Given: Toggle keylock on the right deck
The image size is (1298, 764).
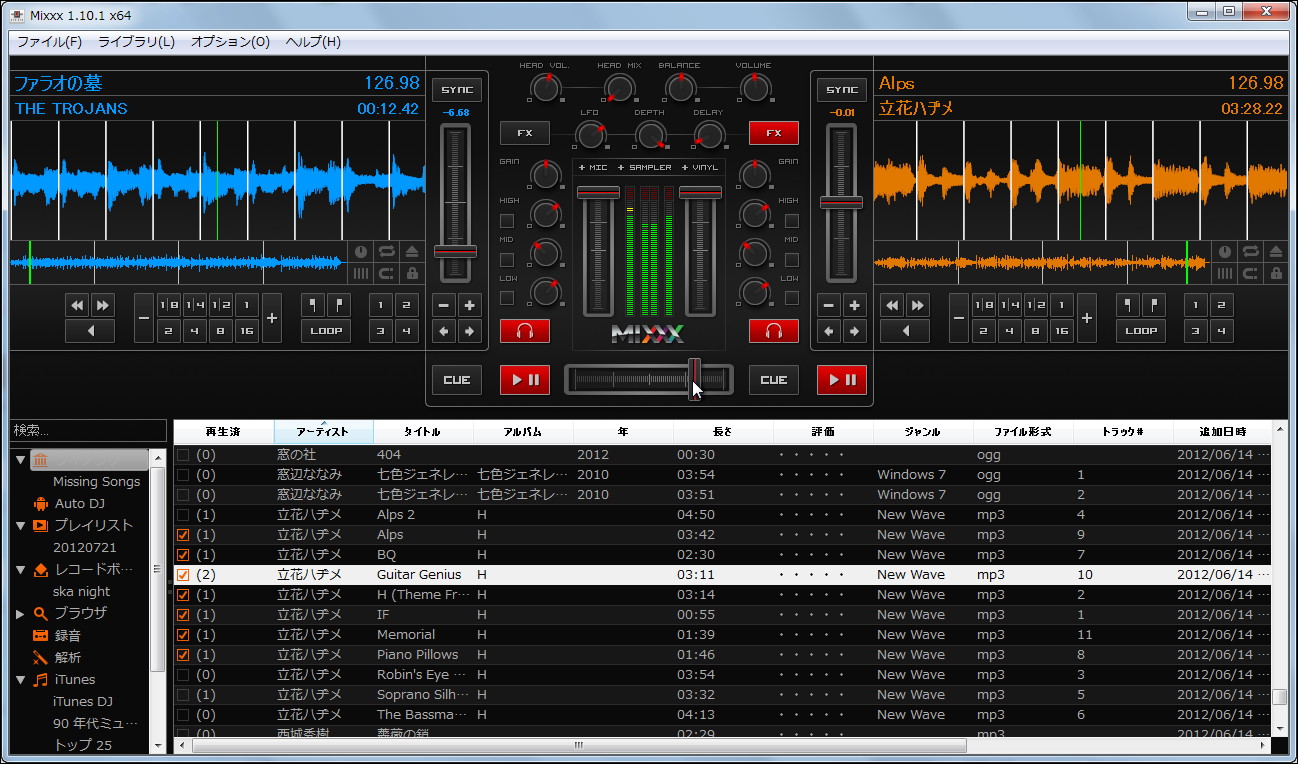Looking at the screenshot, I should 1274,272.
